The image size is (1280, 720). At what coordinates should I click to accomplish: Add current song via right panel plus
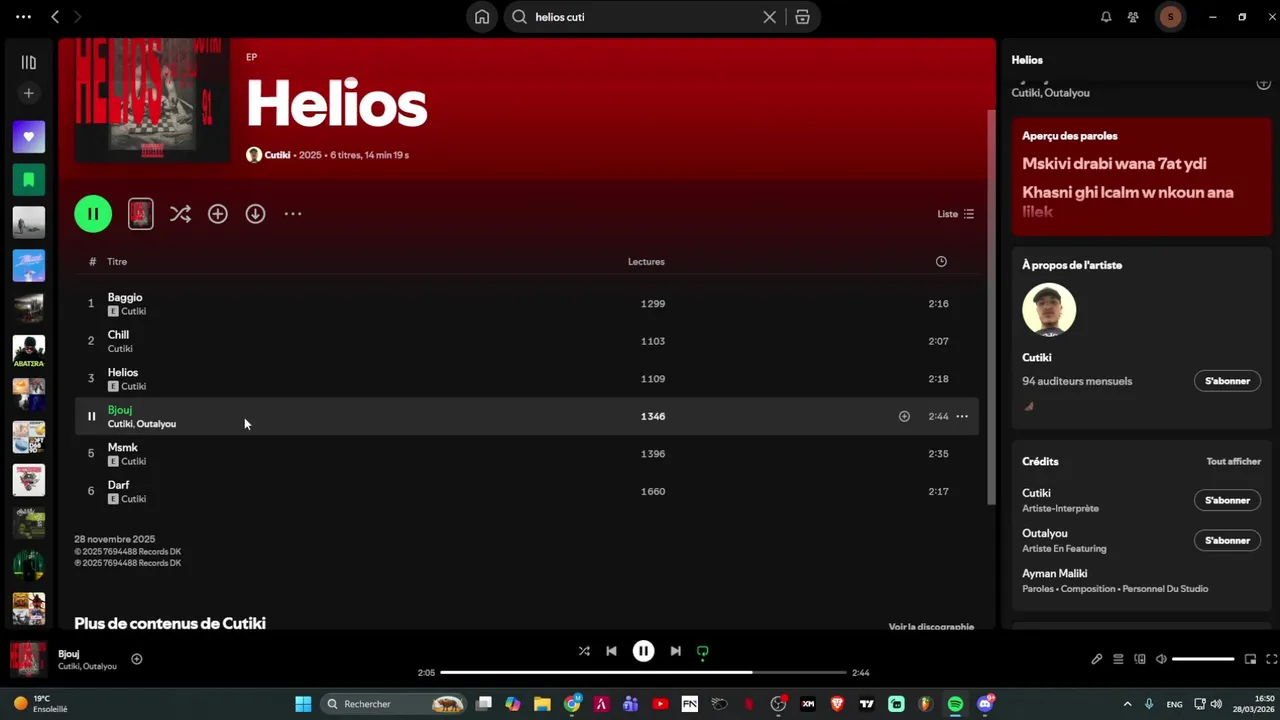(x=1263, y=84)
